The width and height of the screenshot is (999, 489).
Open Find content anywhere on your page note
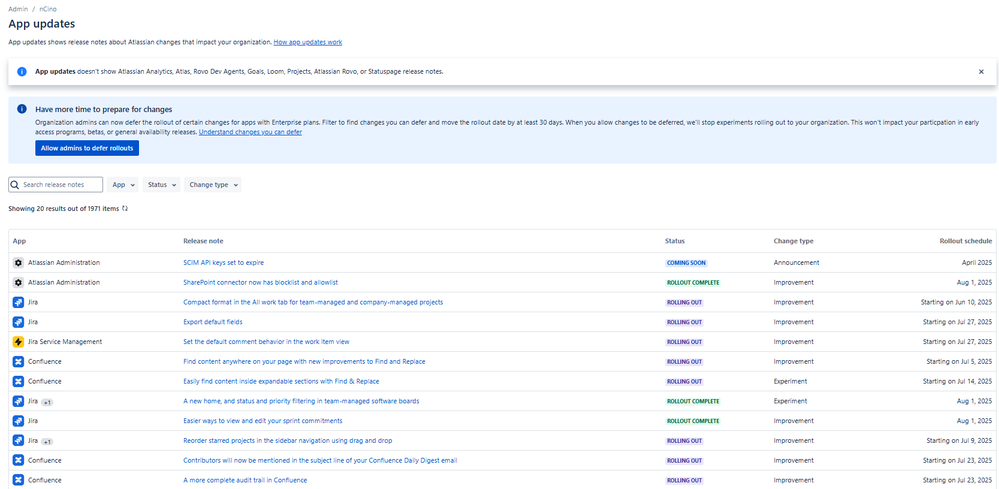tap(304, 361)
